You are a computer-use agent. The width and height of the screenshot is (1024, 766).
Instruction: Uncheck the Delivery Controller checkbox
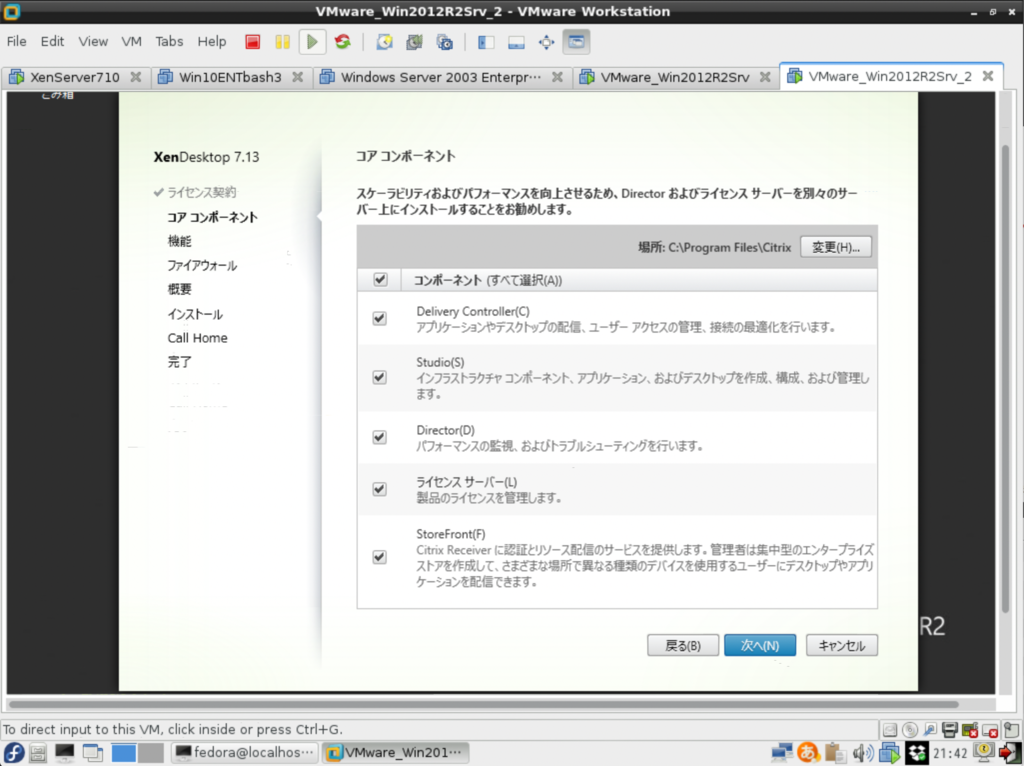[379, 318]
